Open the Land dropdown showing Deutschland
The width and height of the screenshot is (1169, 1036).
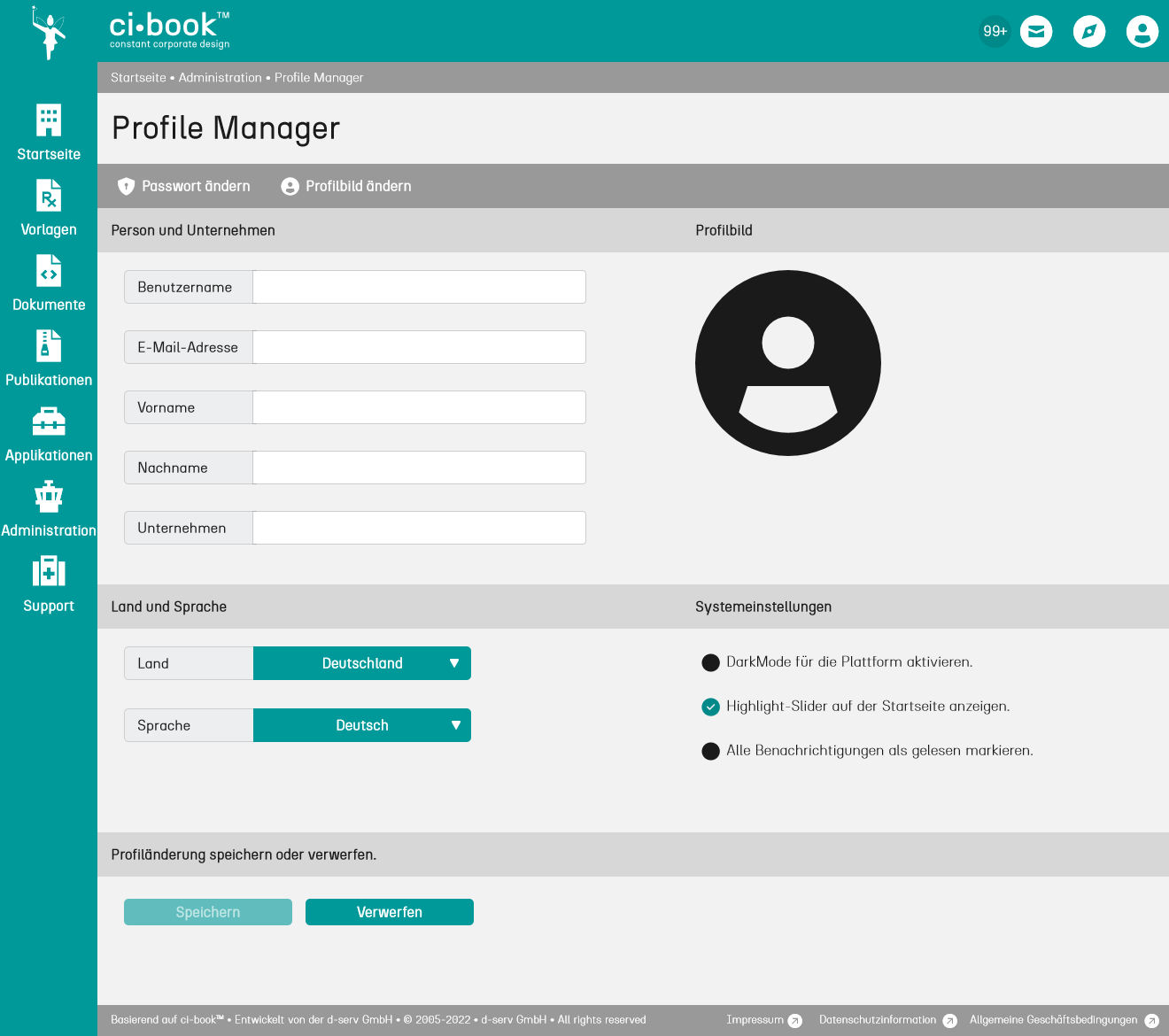tap(362, 663)
